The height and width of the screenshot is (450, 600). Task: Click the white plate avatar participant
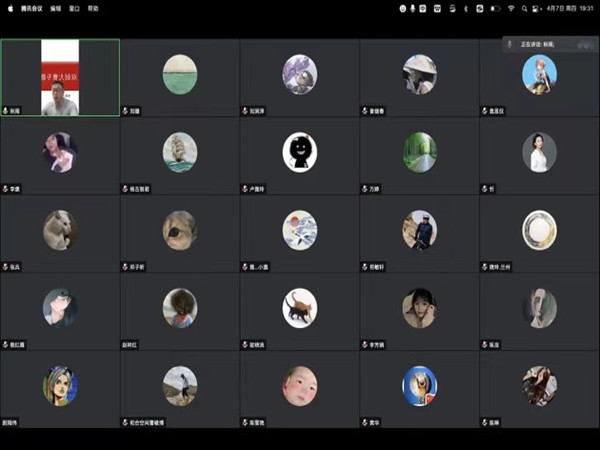pos(539,230)
